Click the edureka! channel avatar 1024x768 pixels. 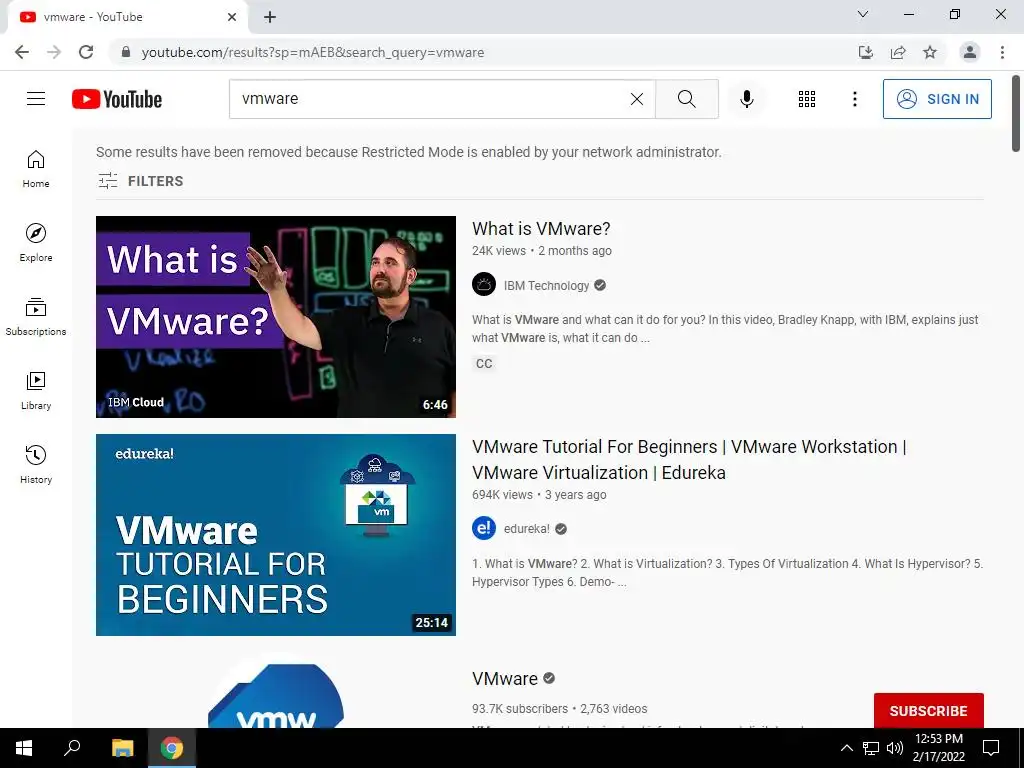click(x=484, y=528)
